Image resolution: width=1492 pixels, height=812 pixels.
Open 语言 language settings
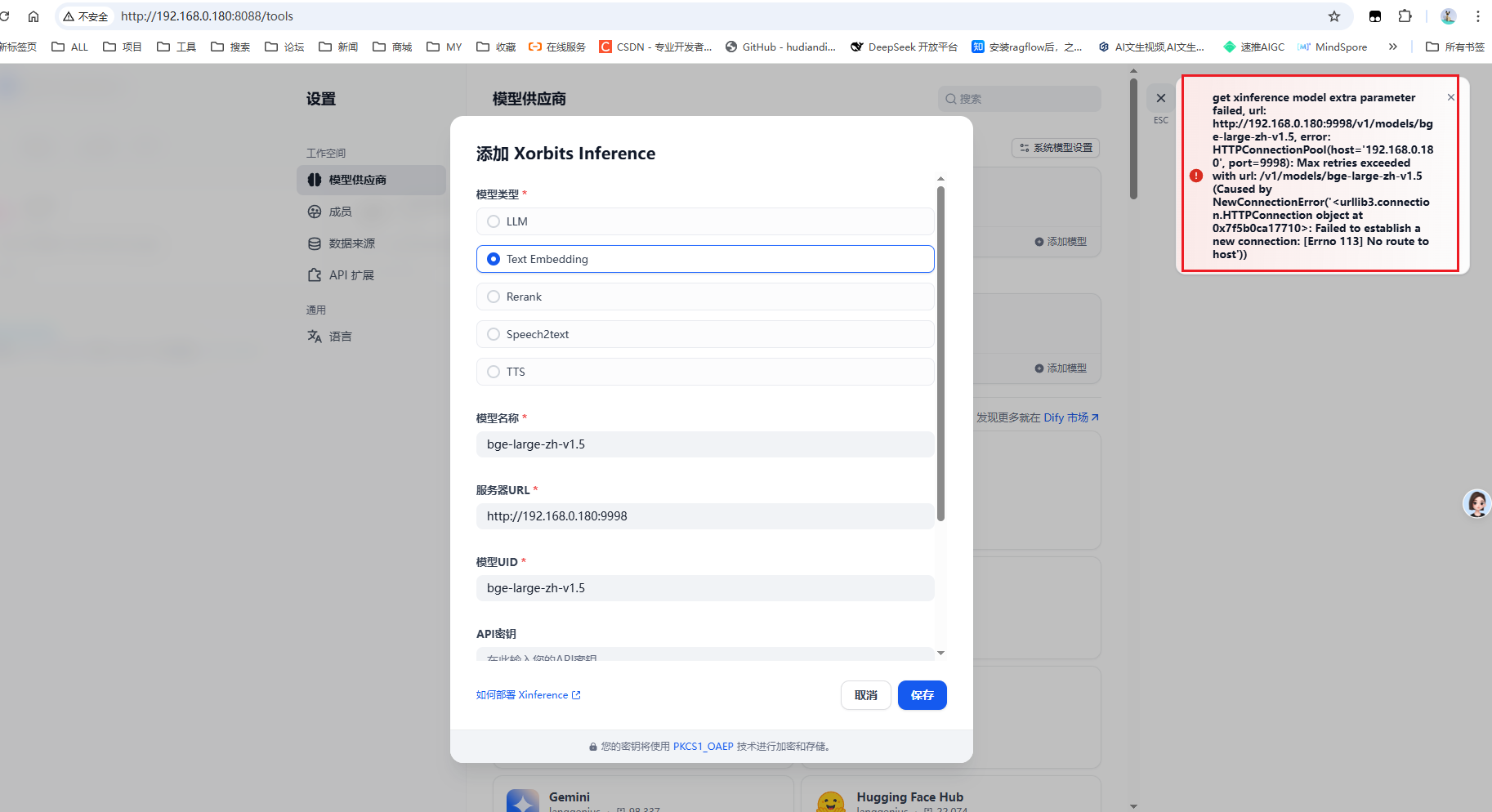(x=372, y=337)
